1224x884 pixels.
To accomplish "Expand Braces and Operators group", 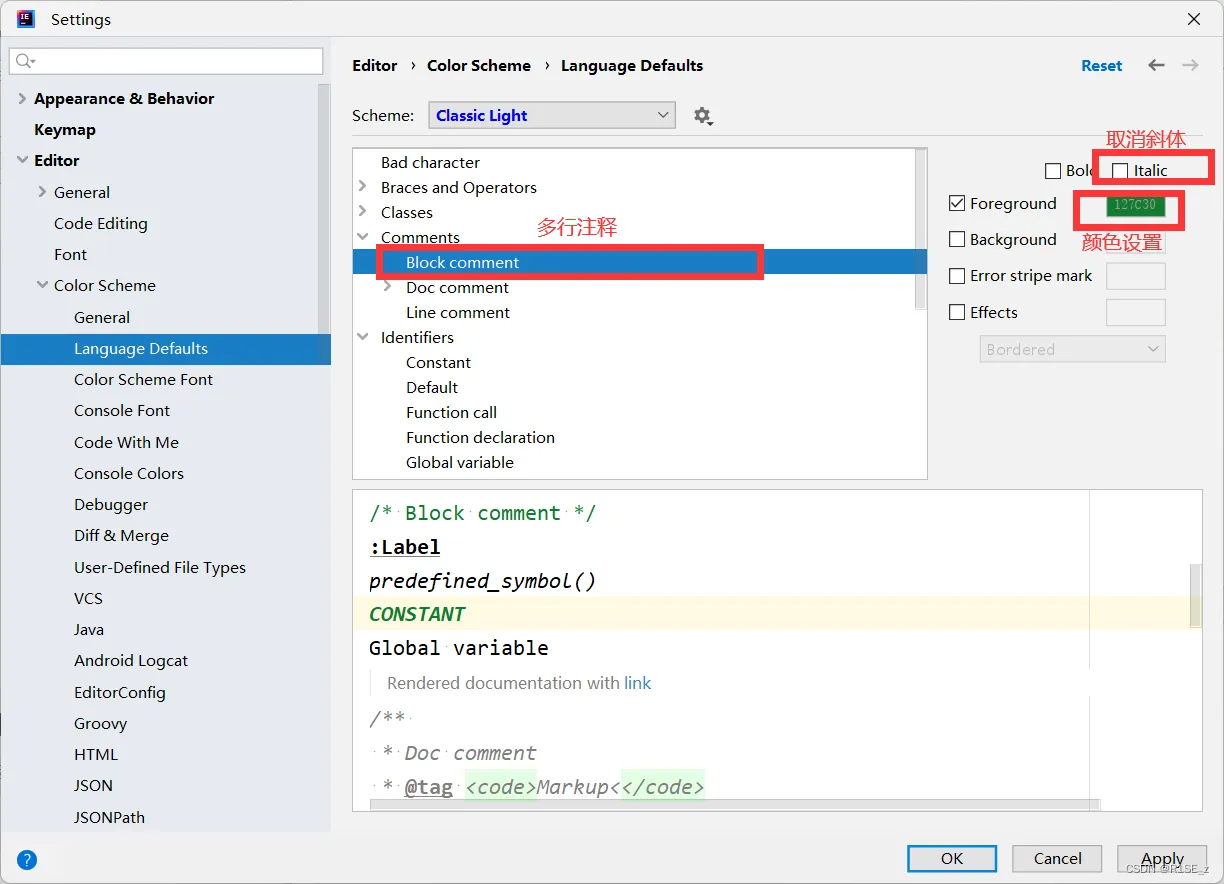I will click(363, 187).
